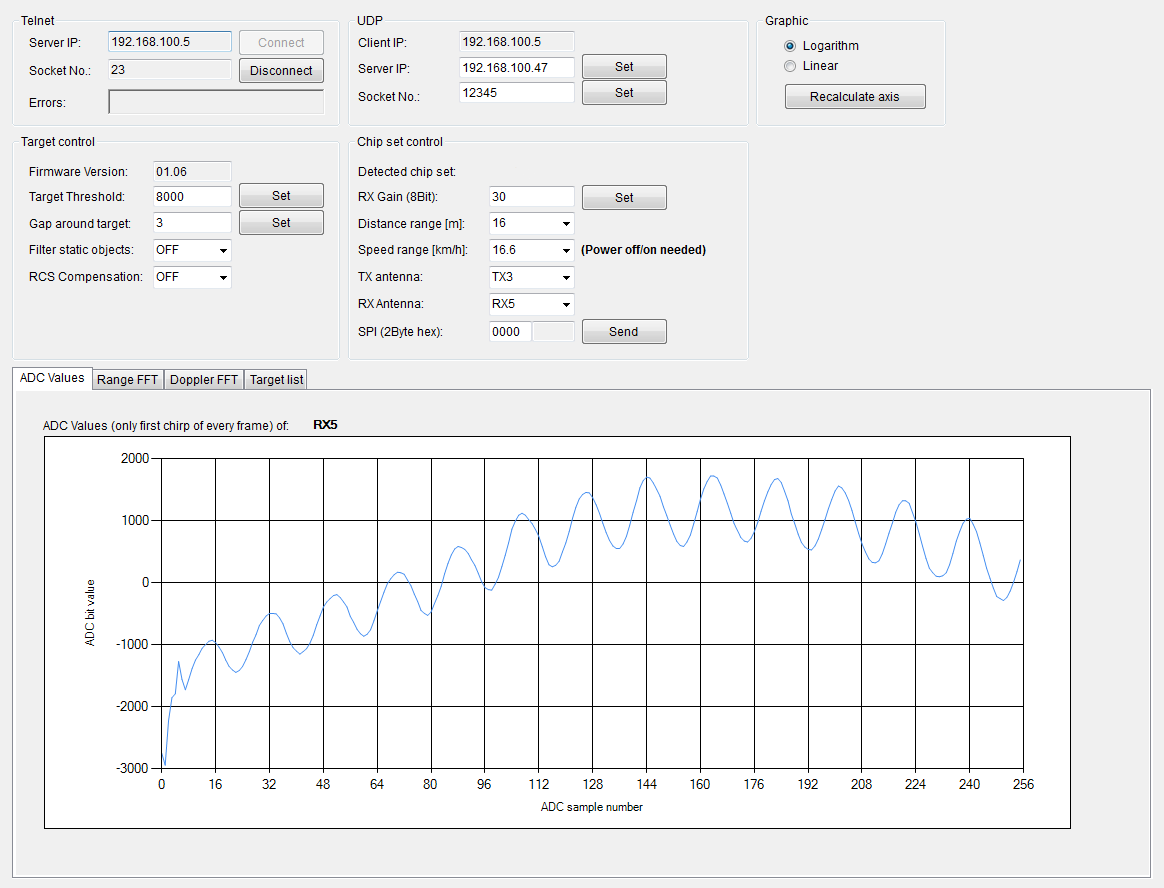This screenshot has height=888, width=1164.
Task: Switch to the Range FFT tab
Action: [128, 379]
